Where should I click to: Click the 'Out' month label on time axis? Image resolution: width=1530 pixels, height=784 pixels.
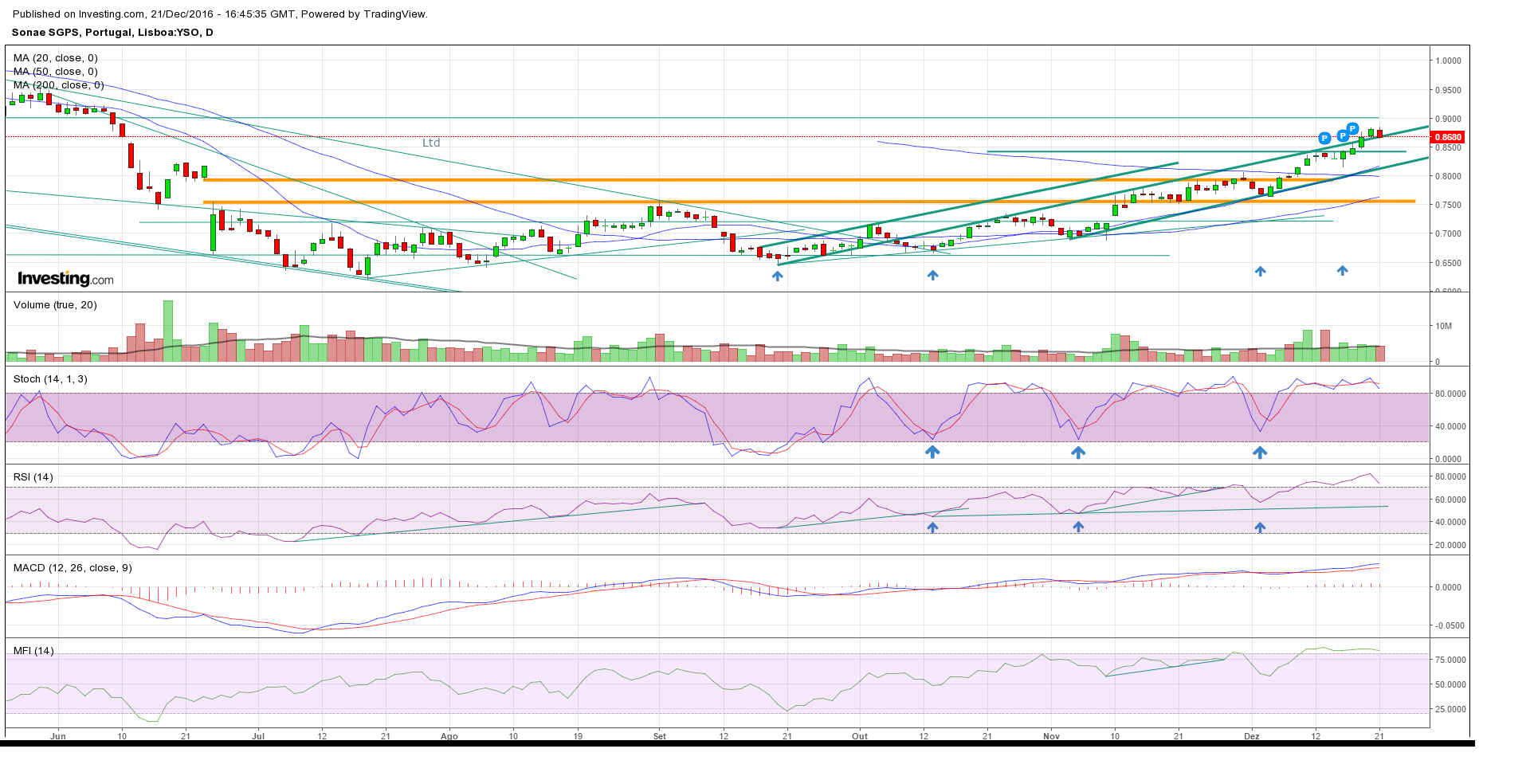tap(860, 736)
